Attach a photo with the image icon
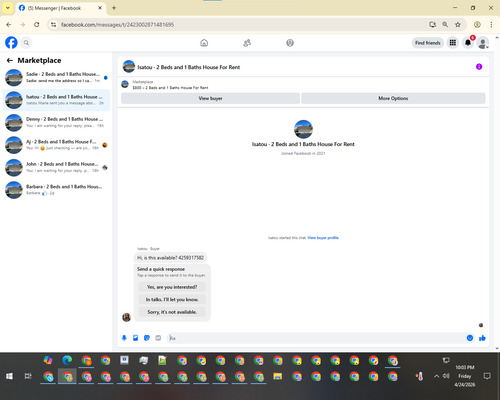The height and width of the screenshot is (400, 500). [x=135, y=338]
